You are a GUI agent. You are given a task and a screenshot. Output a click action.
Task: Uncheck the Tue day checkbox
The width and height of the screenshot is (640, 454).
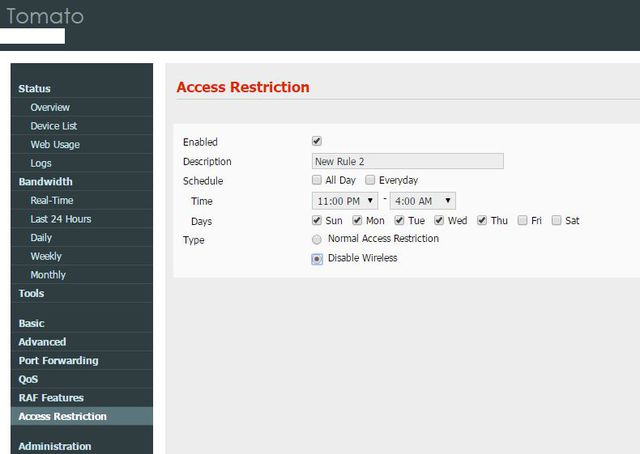point(399,220)
